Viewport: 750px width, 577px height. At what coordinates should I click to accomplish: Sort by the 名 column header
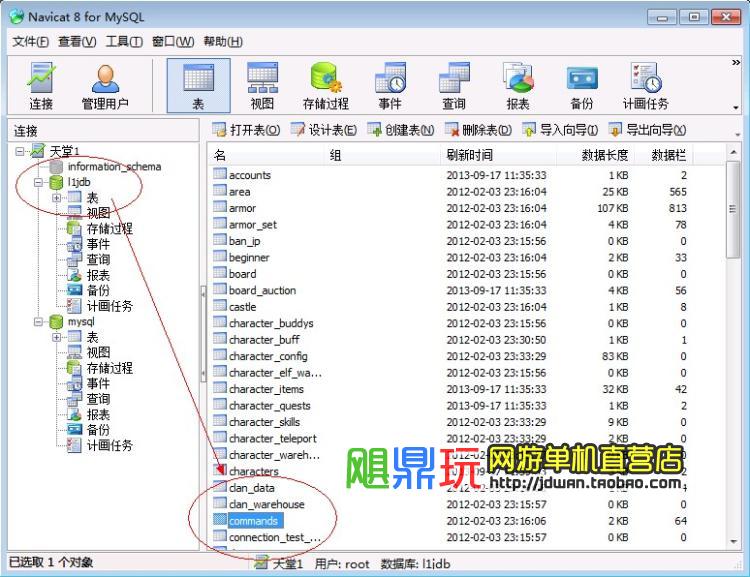tap(267, 155)
